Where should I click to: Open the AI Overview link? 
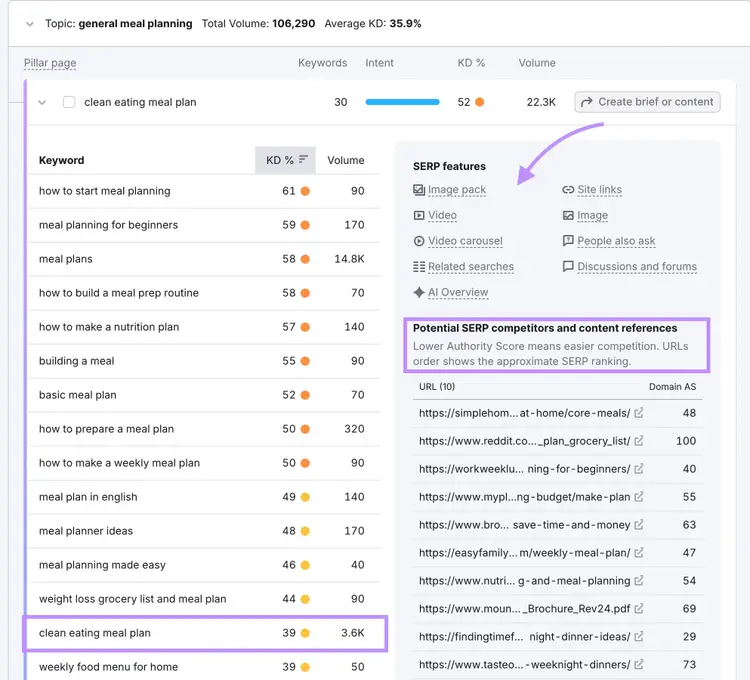(x=458, y=292)
